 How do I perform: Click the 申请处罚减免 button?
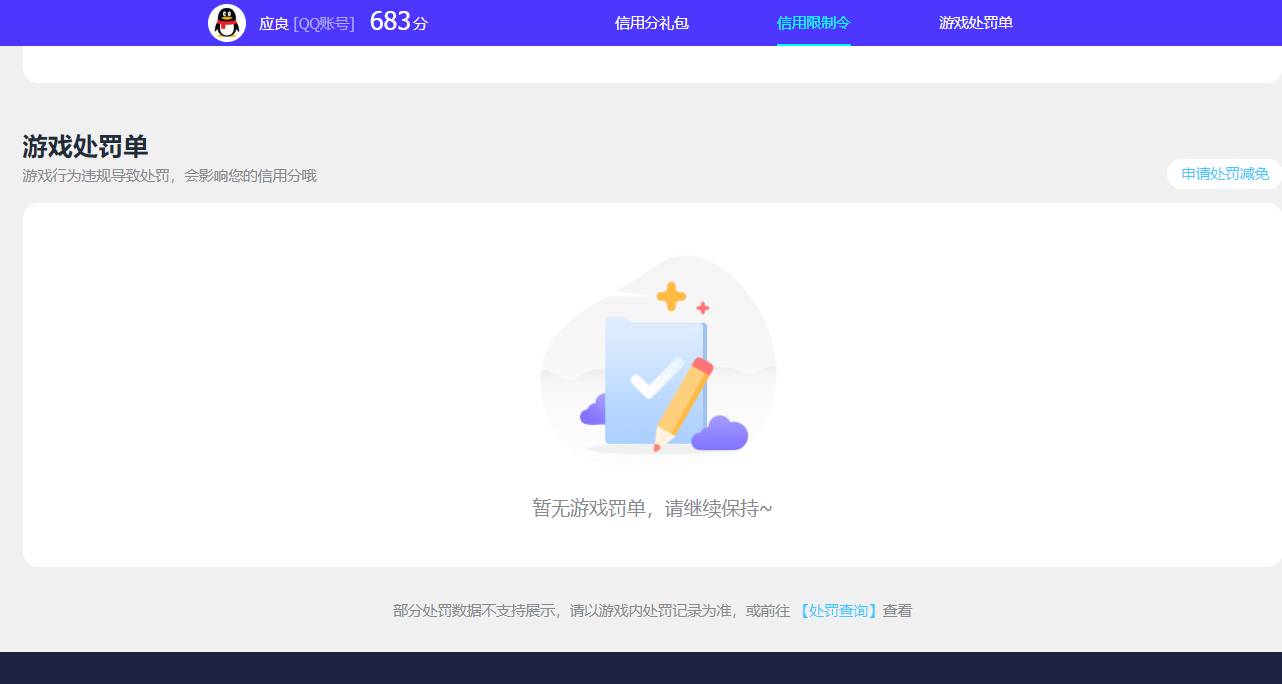click(1224, 173)
